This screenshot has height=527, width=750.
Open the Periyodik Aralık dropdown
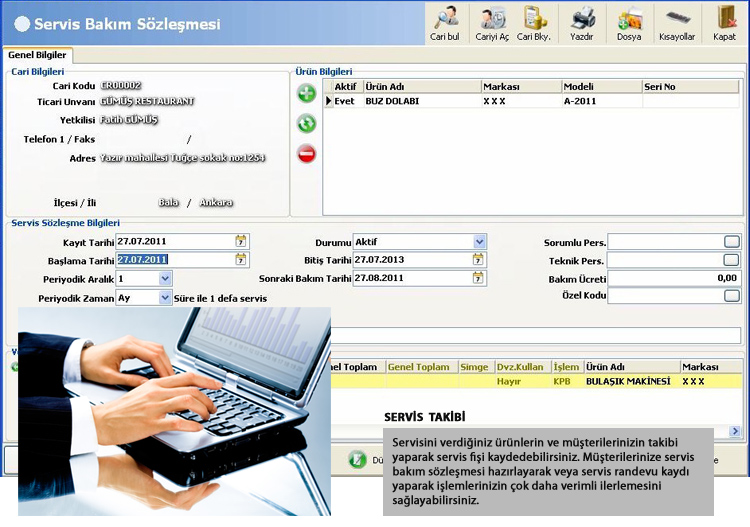[x=165, y=279]
